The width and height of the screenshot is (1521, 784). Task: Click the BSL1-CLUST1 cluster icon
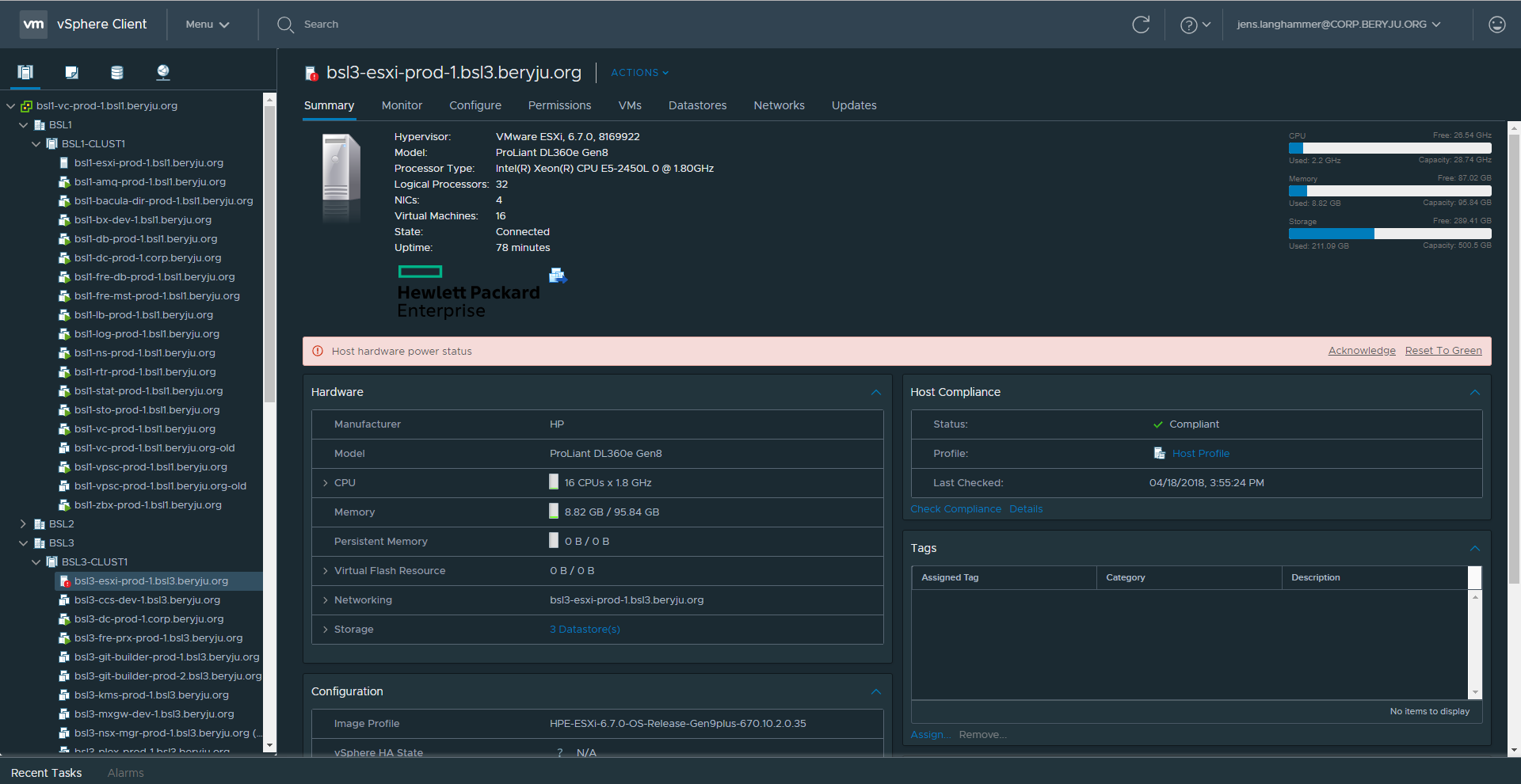52,144
